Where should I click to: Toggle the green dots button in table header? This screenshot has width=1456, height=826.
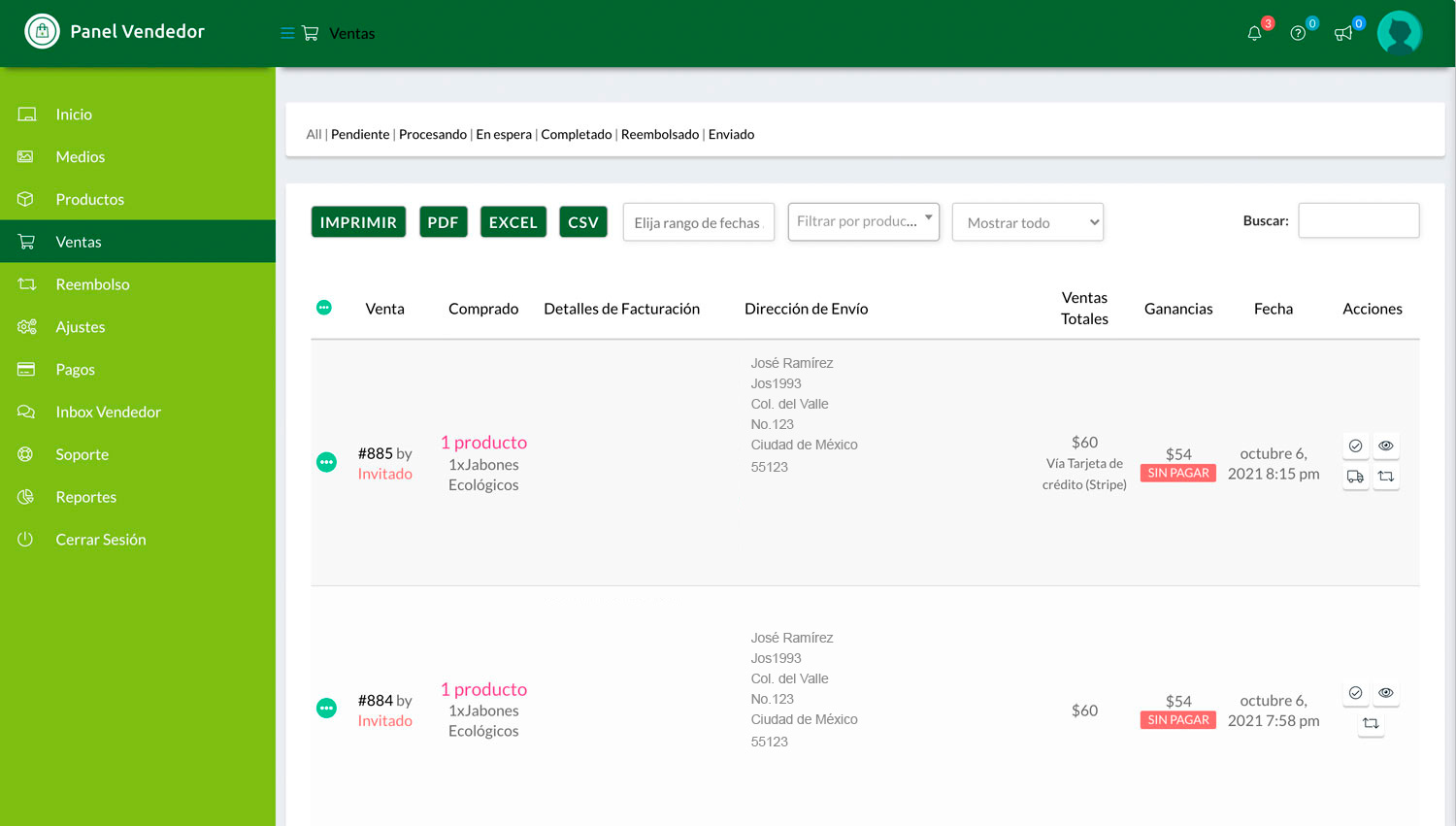click(x=324, y=308)
